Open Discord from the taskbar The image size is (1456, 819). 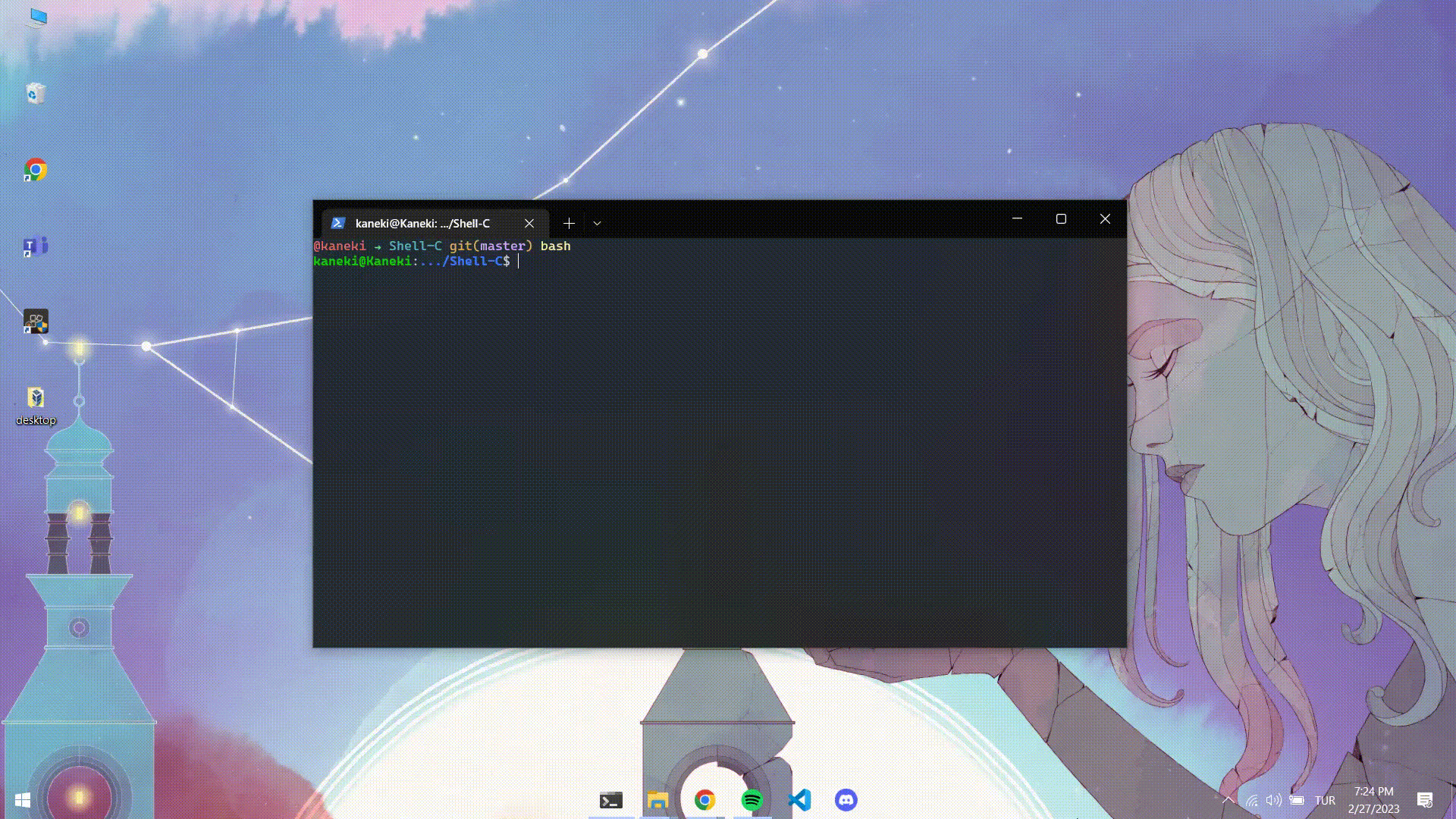point(846,800)
